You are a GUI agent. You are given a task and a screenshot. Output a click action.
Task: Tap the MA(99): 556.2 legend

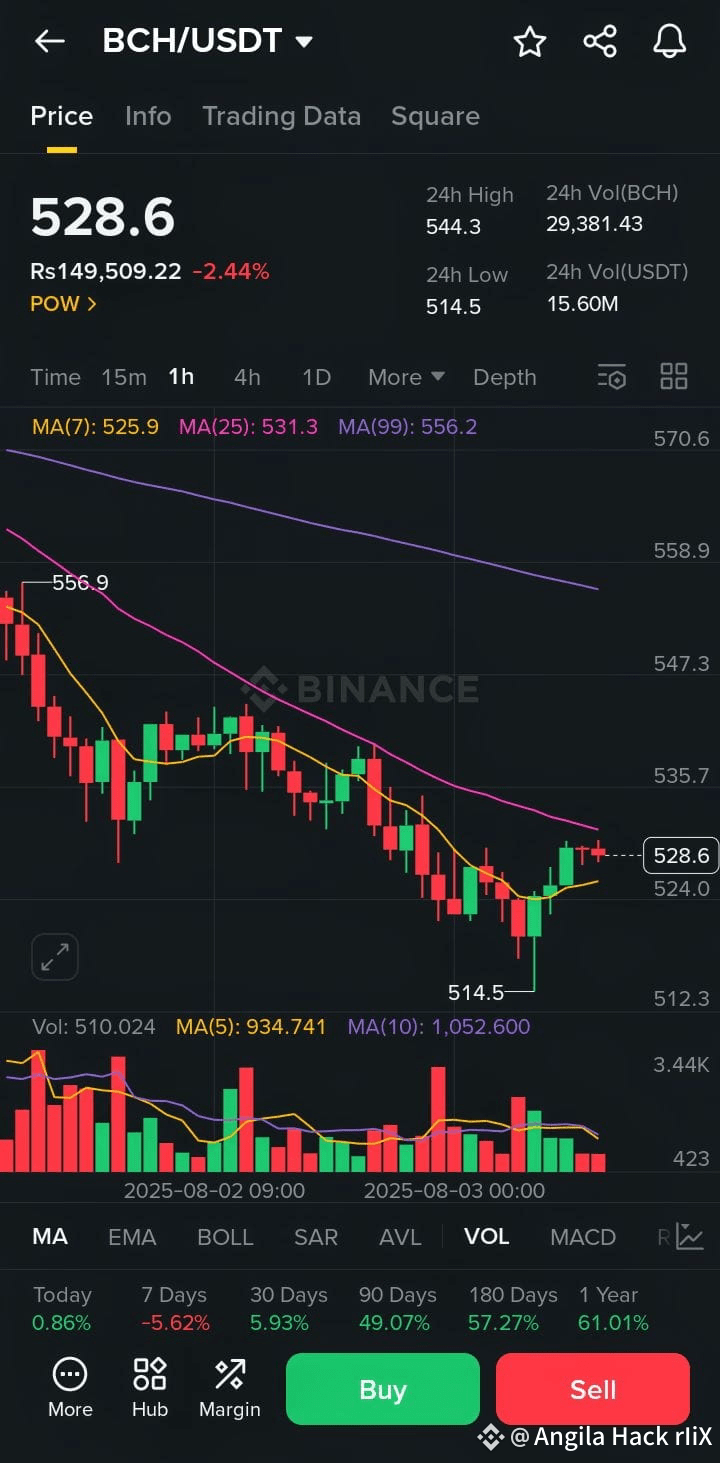(x=407, y=427)
